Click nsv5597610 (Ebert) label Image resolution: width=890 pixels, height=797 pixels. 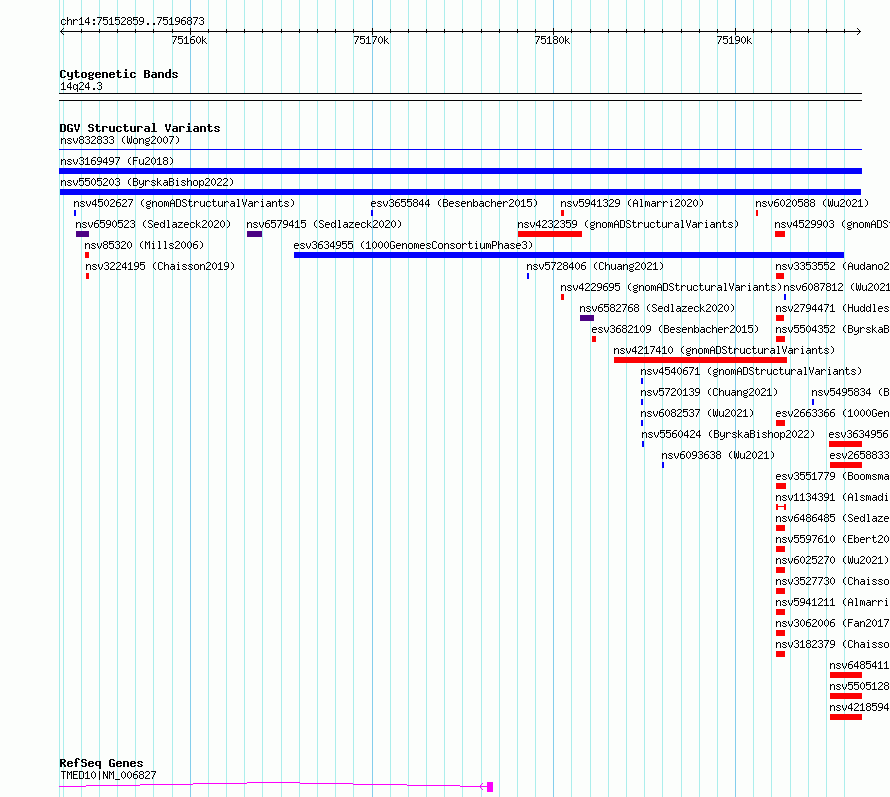pos(832,539)
